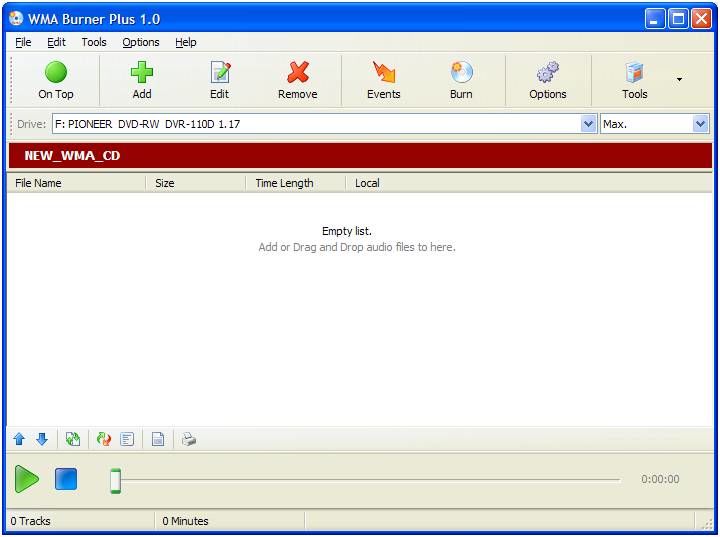Click the Remove red X icon
The height and width of the screenshot is (537, 720).
coord(298,72)
